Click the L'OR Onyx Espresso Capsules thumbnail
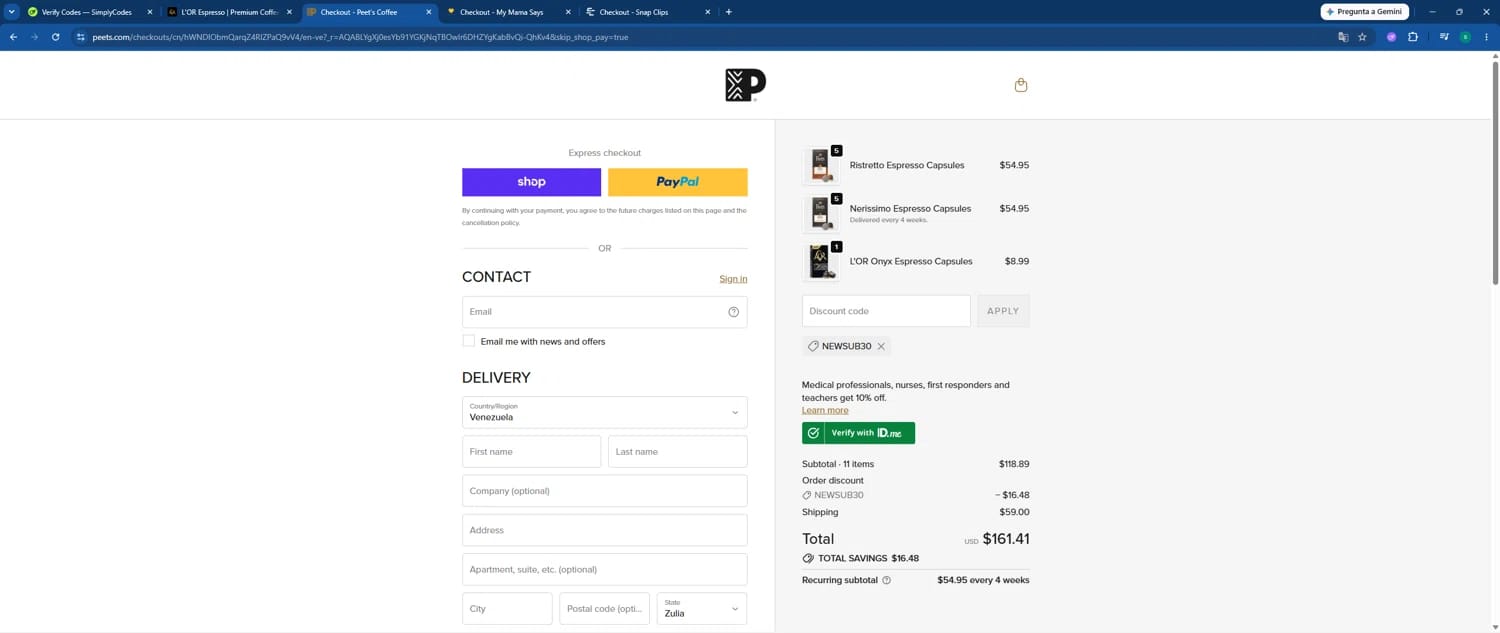Image resolution: width=1500 pixels, height=633 pixels. click(820, 261)
